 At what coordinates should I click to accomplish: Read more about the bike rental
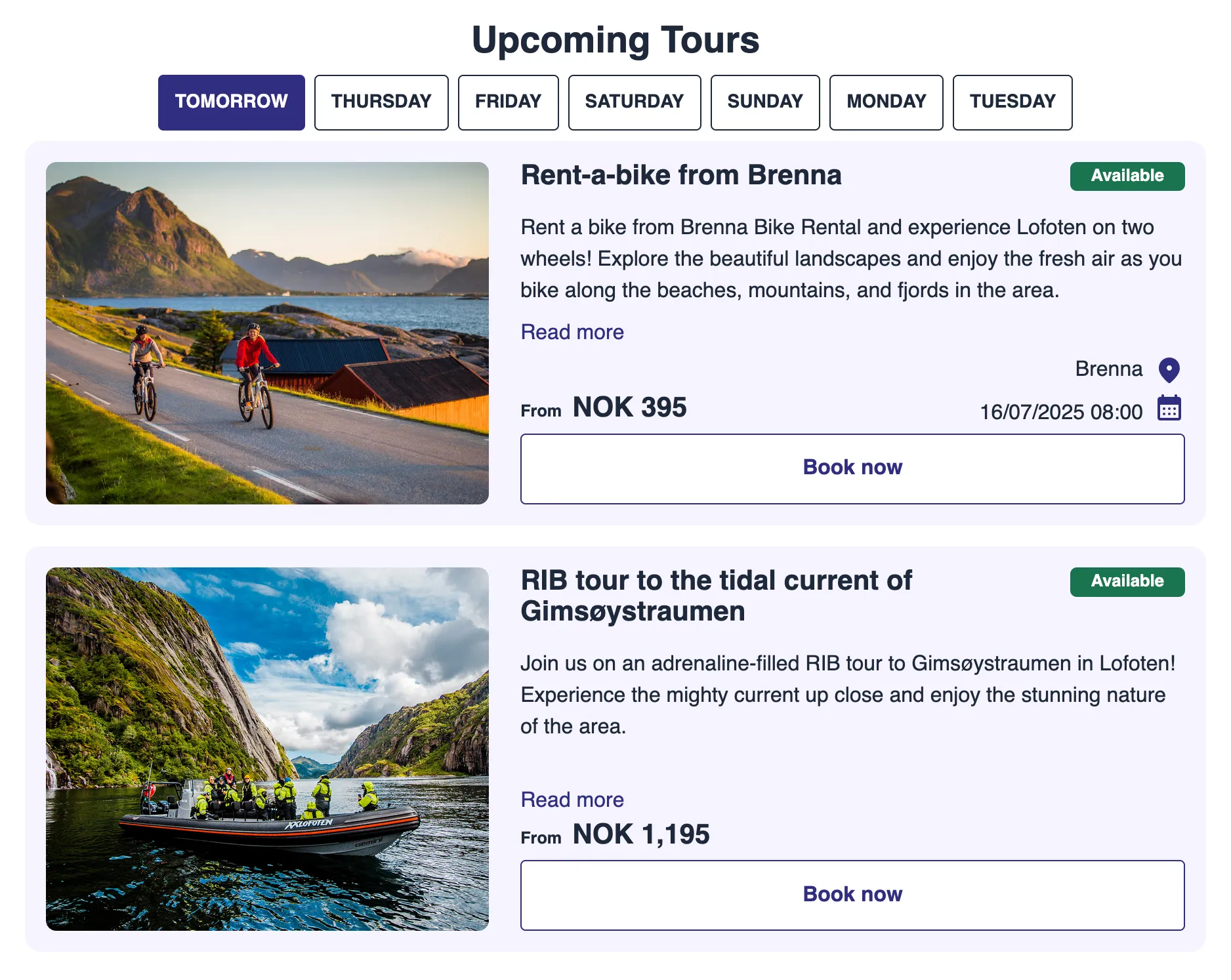(x=572, y=332)
